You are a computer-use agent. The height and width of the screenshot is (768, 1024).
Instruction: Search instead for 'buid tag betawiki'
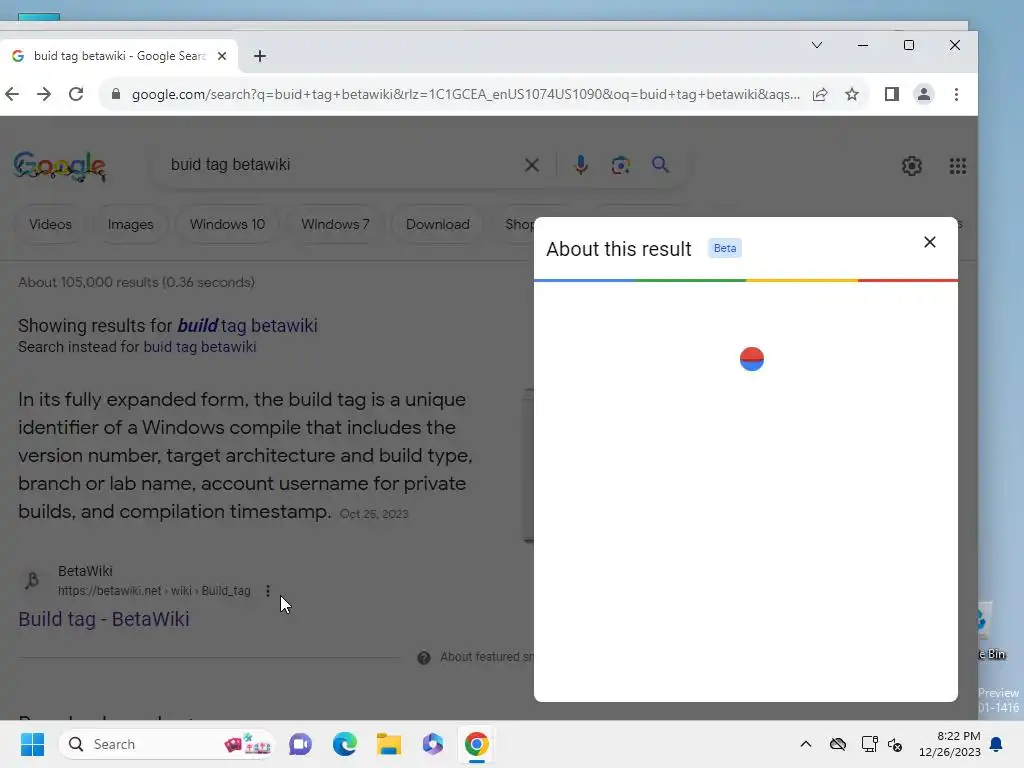pyautogui.click(x=200, y=347)
